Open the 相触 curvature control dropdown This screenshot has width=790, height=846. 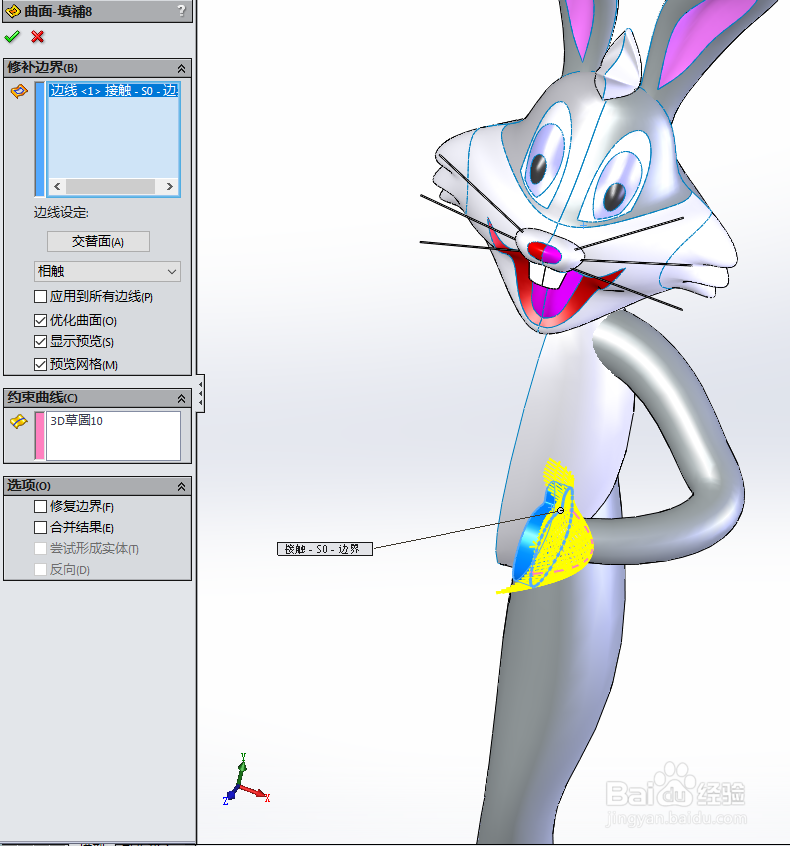point(107,271)
